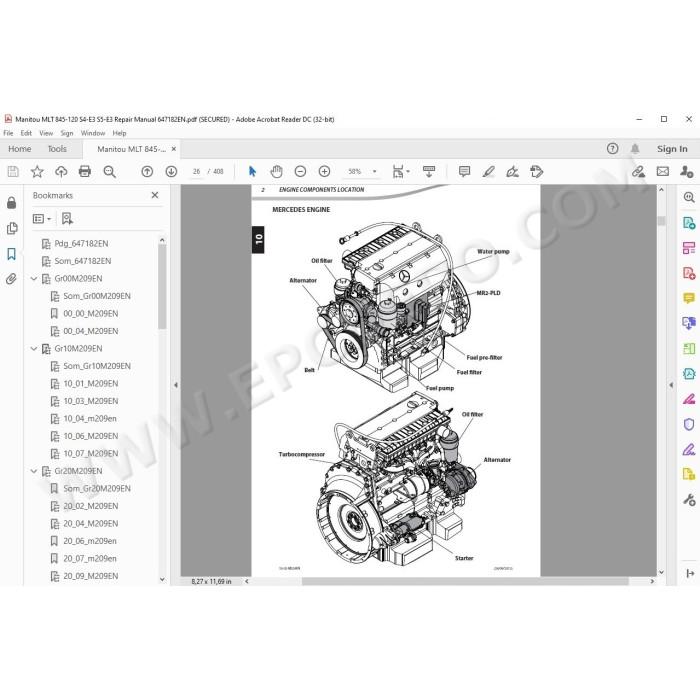
Task: Activate the Selection arrow tool
Action: click(252, 171)
